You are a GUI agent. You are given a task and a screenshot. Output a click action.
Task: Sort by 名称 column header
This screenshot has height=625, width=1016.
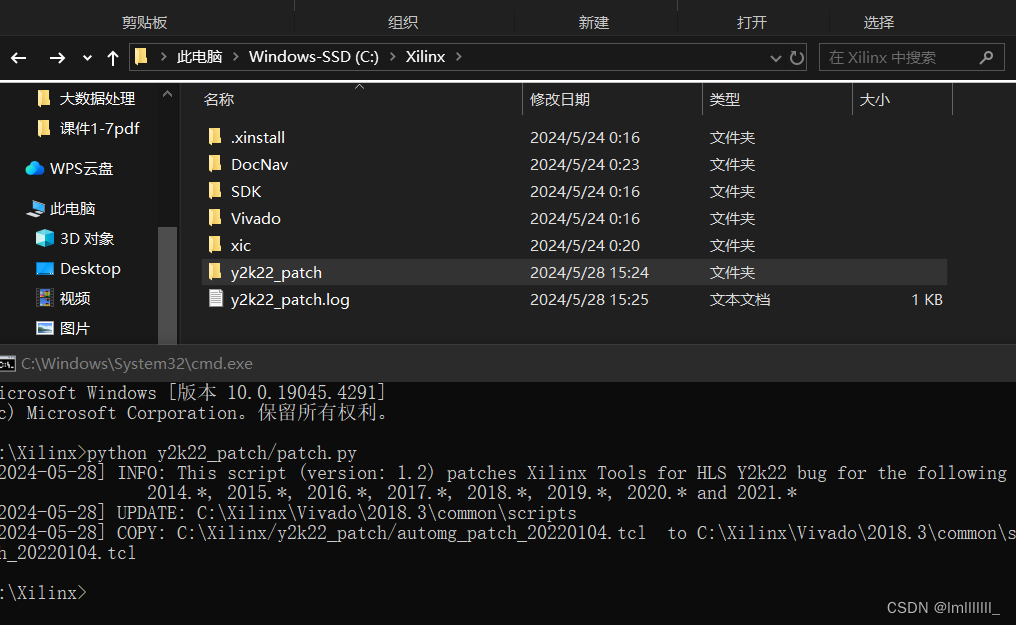click(219, 100)
